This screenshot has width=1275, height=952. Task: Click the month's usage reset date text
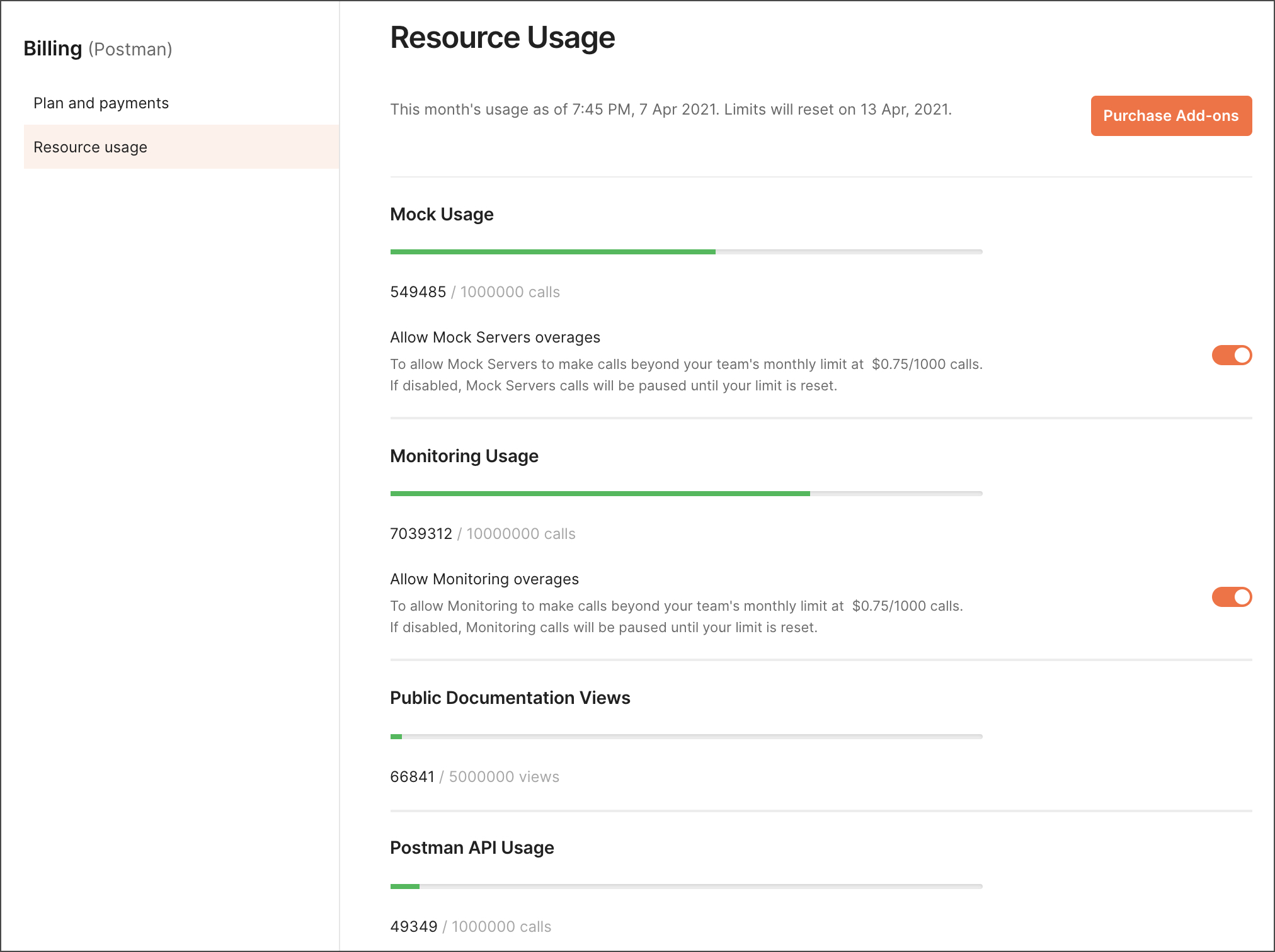point(671,110)
